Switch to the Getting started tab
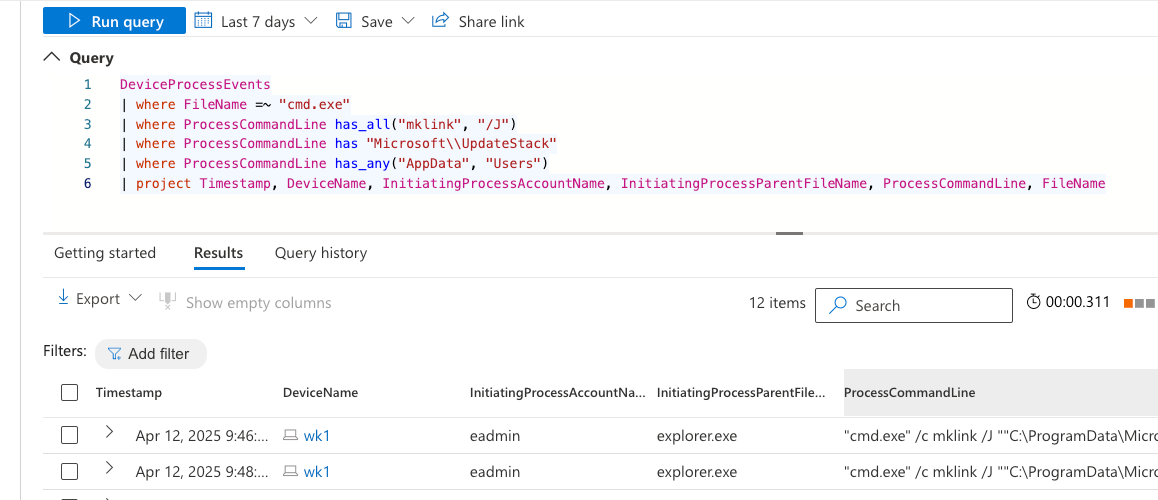The image size is (1158, 500). [105, 253]
